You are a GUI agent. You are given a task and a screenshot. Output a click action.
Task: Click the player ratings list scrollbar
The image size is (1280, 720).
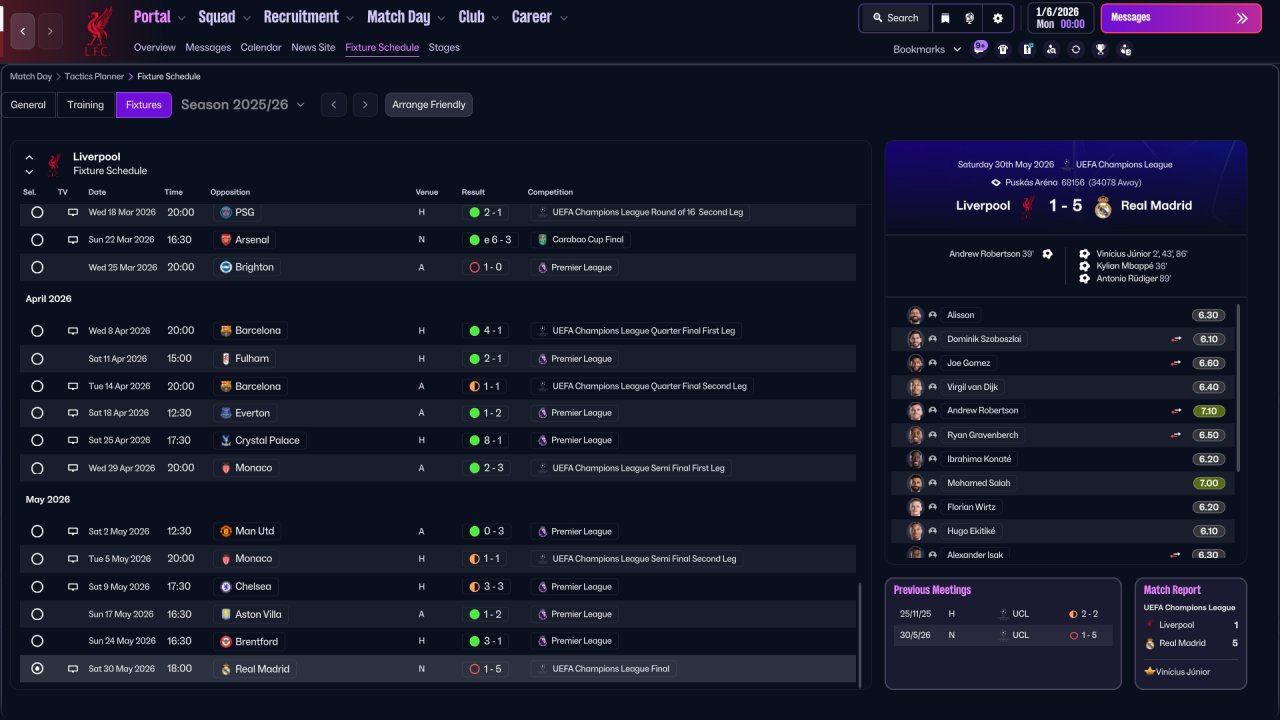pos(1239,388)
